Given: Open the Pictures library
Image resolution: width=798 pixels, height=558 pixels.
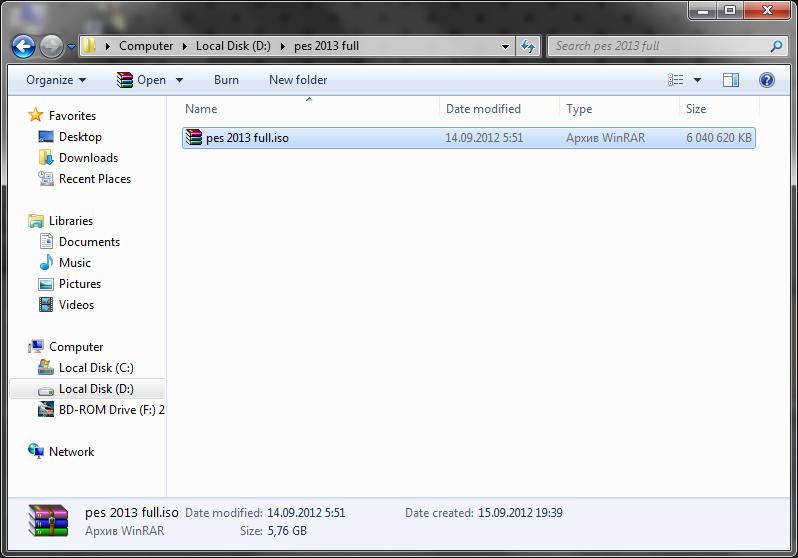Looking at the screenshot, I should tap(80, 284).
